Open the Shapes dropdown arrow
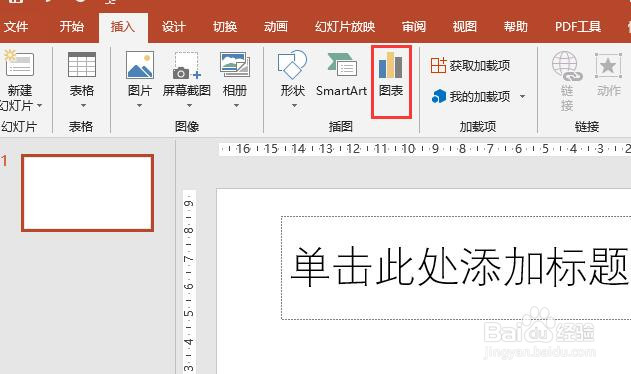 point(294,105)
